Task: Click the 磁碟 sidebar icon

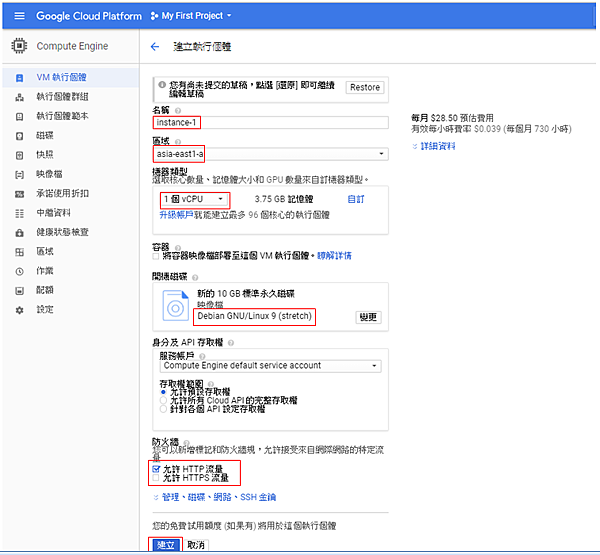Action: tap(19, 136)
